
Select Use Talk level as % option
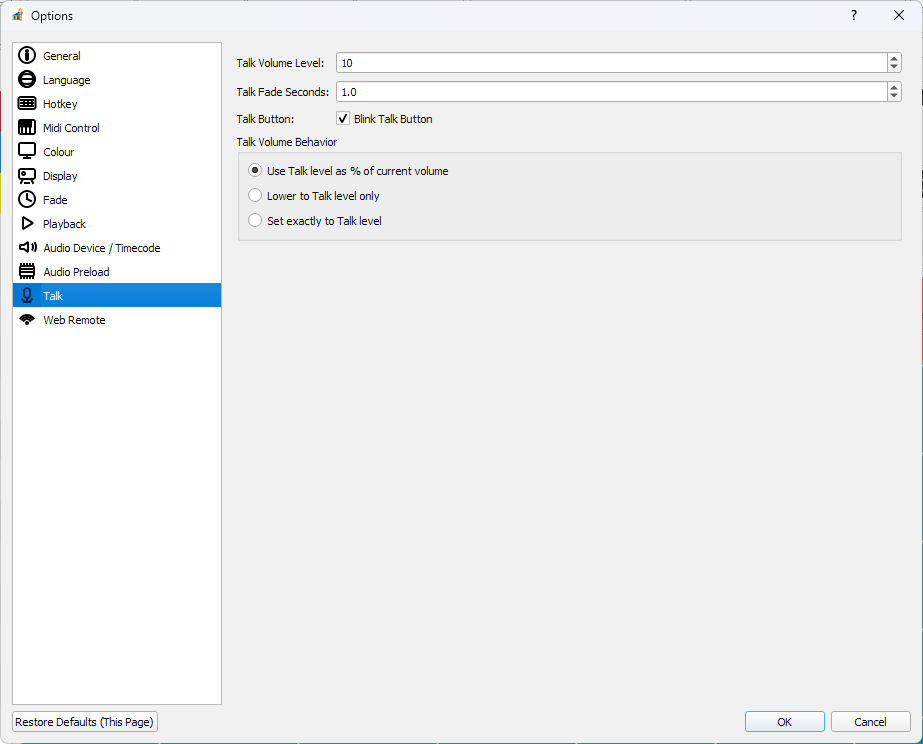[x=255, y=171]
